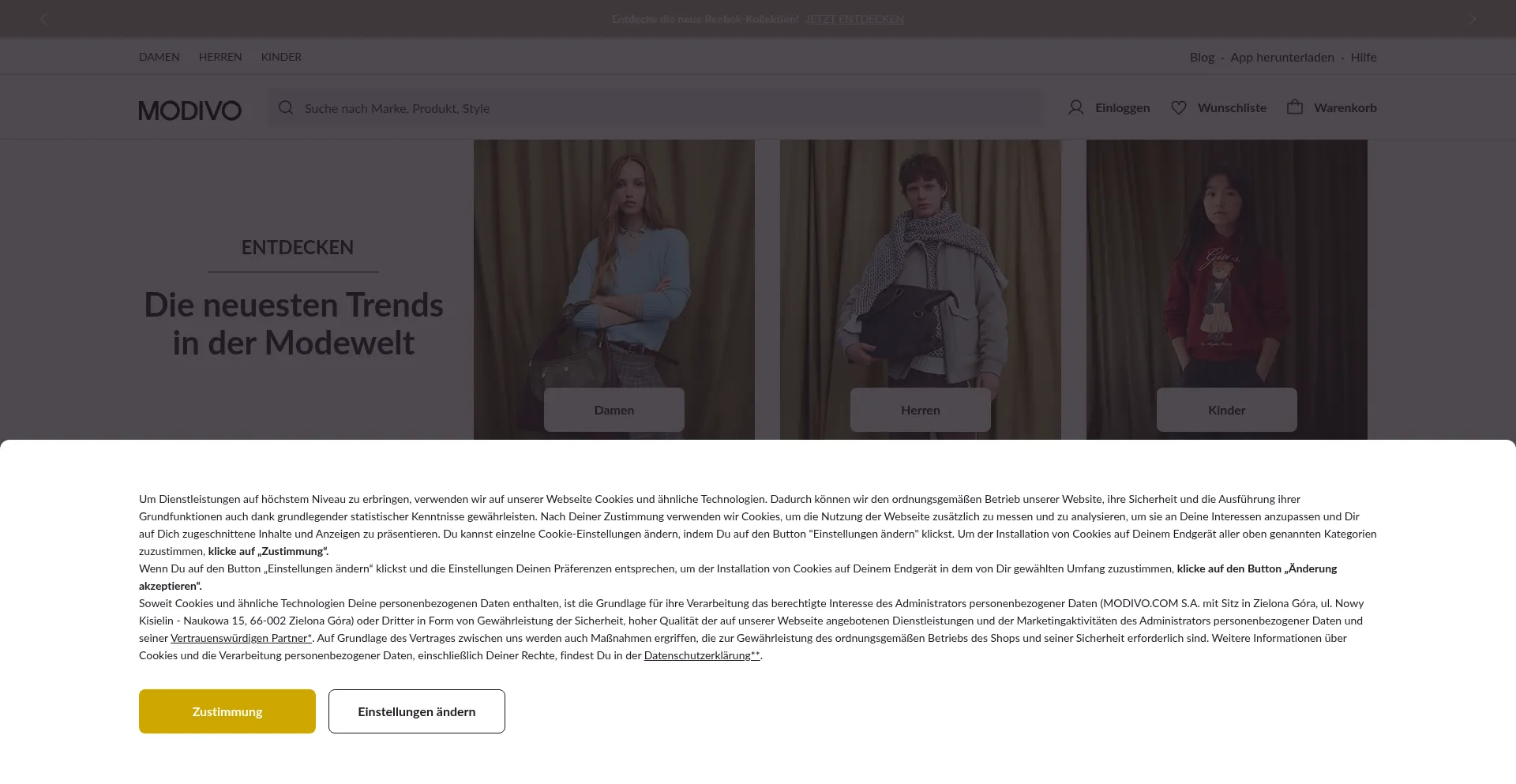Open the App herunterladen link

coord(1282,57)
